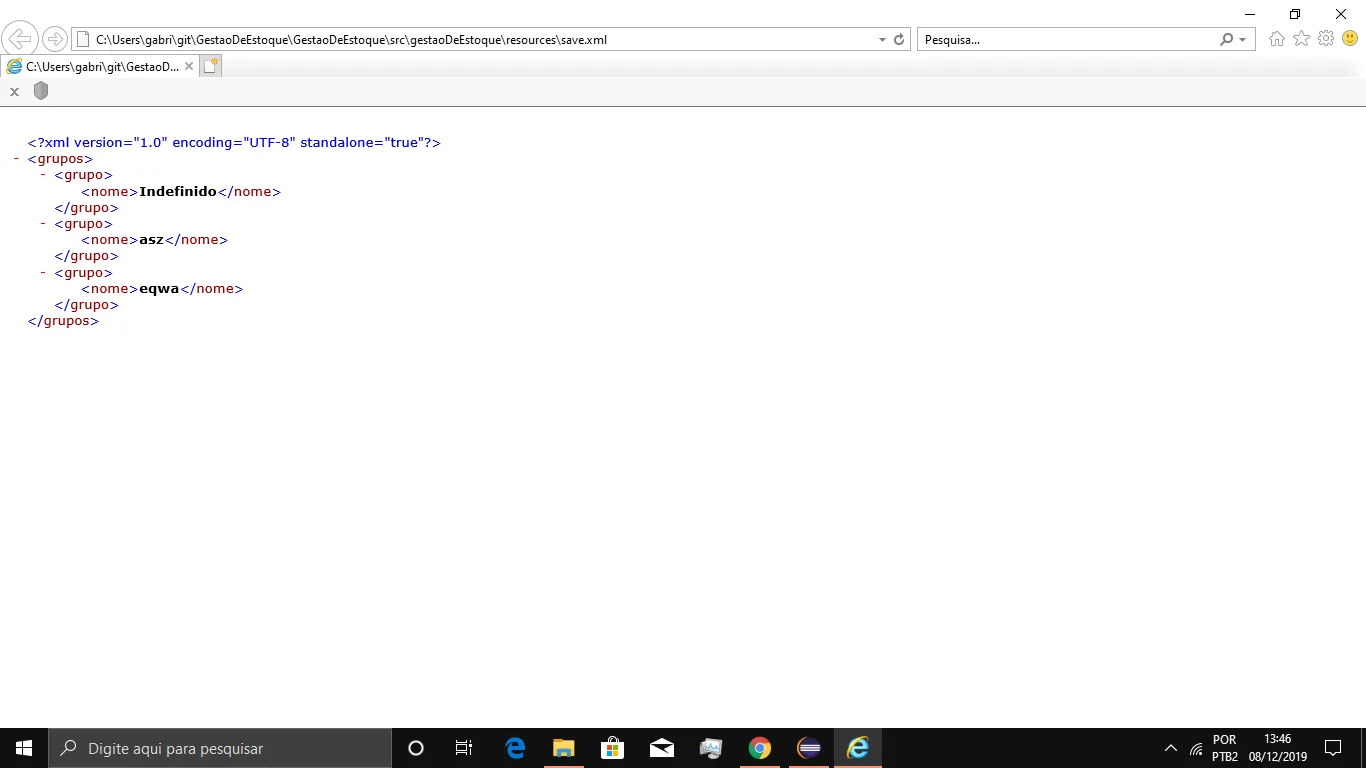Refresh the save.xml page
The width and height of the screenshot is (1366, 768).
pos(899,40)
